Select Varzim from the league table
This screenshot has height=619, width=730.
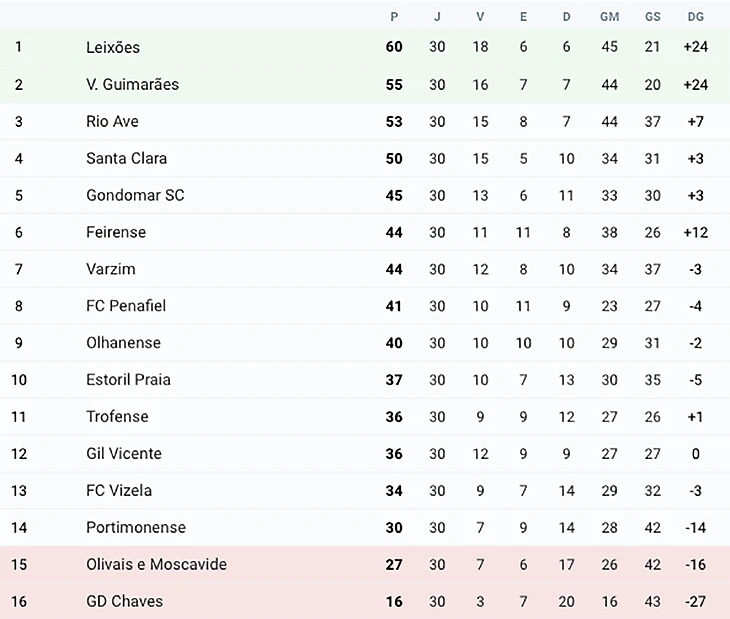click(110, 269)
